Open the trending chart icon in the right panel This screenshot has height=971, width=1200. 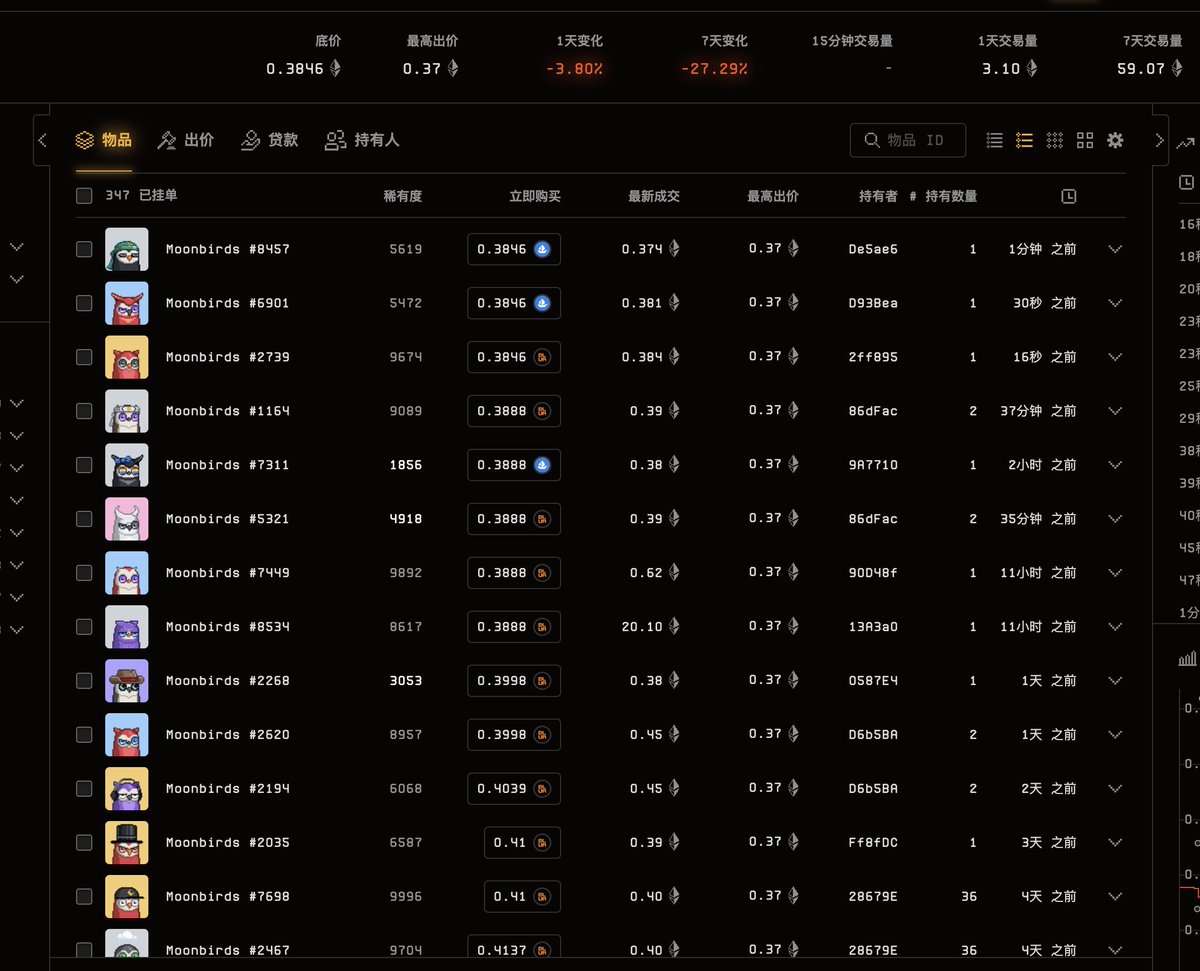1186,143
